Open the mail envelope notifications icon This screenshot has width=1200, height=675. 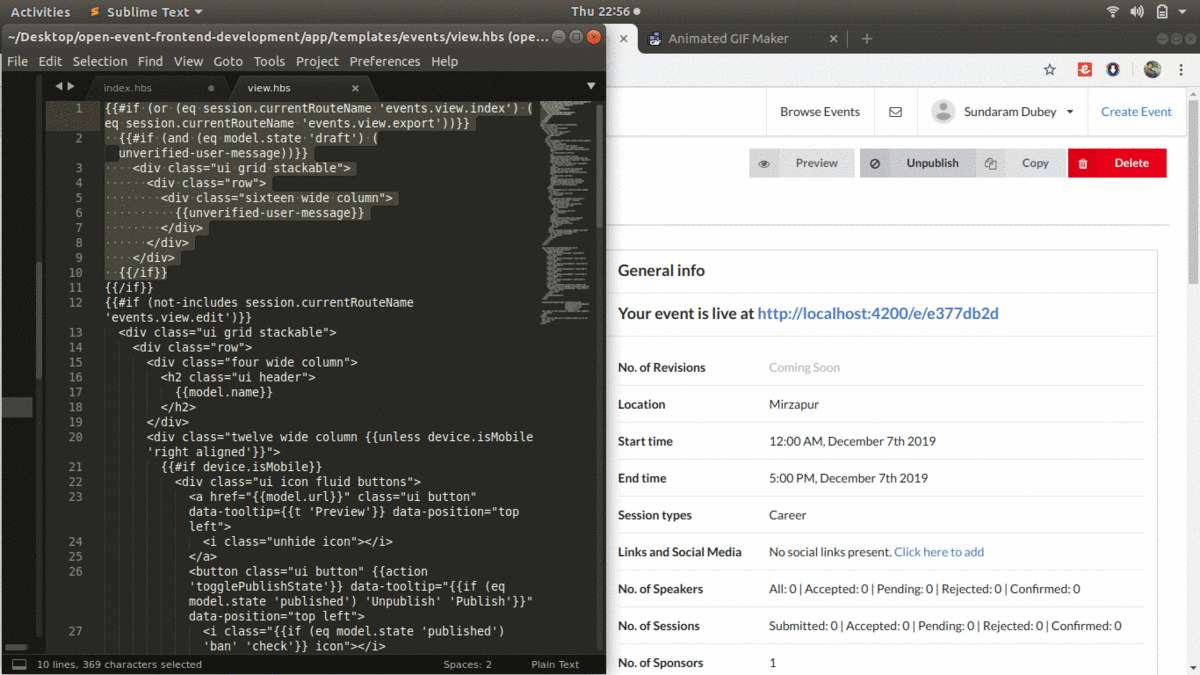tap(895, 112)
